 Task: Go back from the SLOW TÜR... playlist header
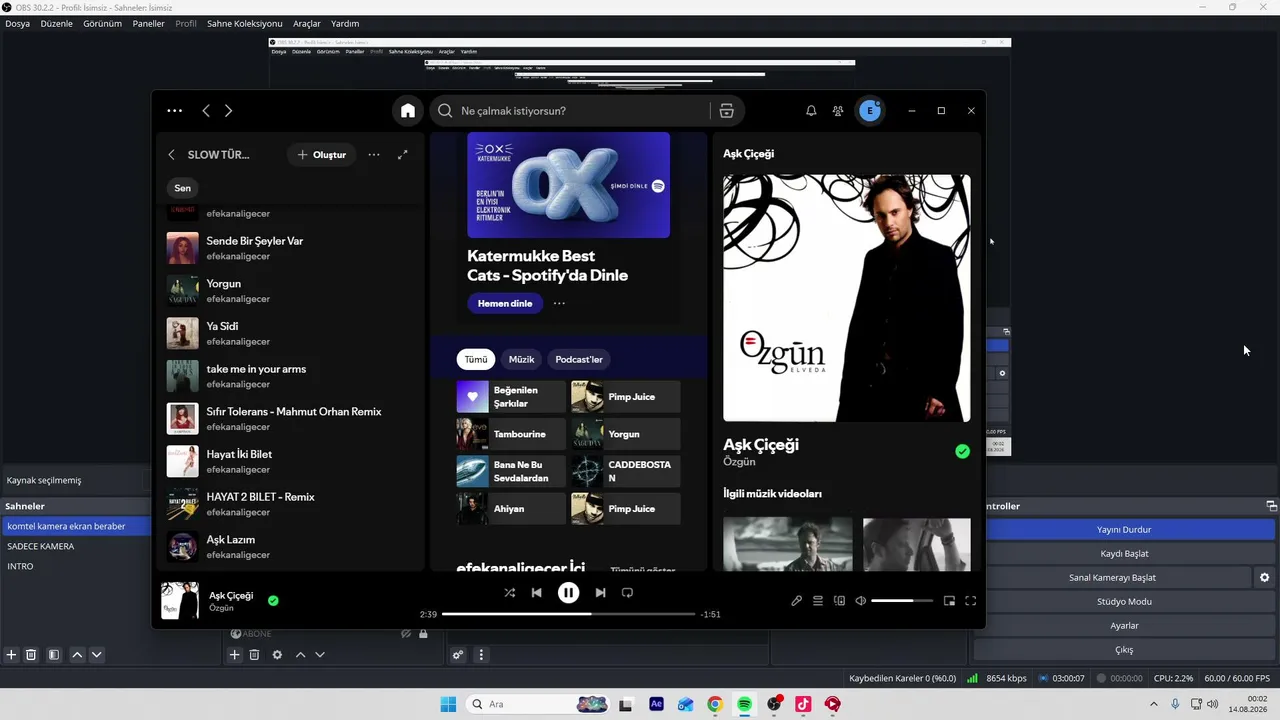point(171,155)
